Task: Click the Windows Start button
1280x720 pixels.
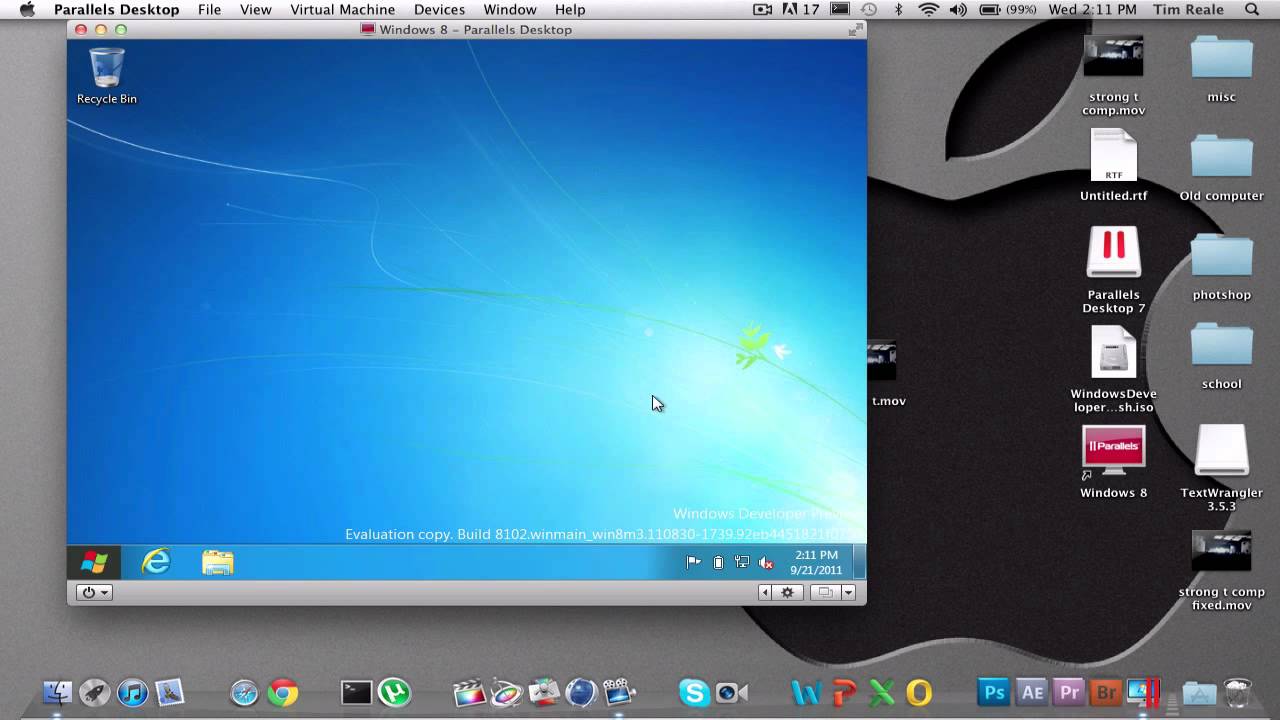Action: click(x=94, y=563)
